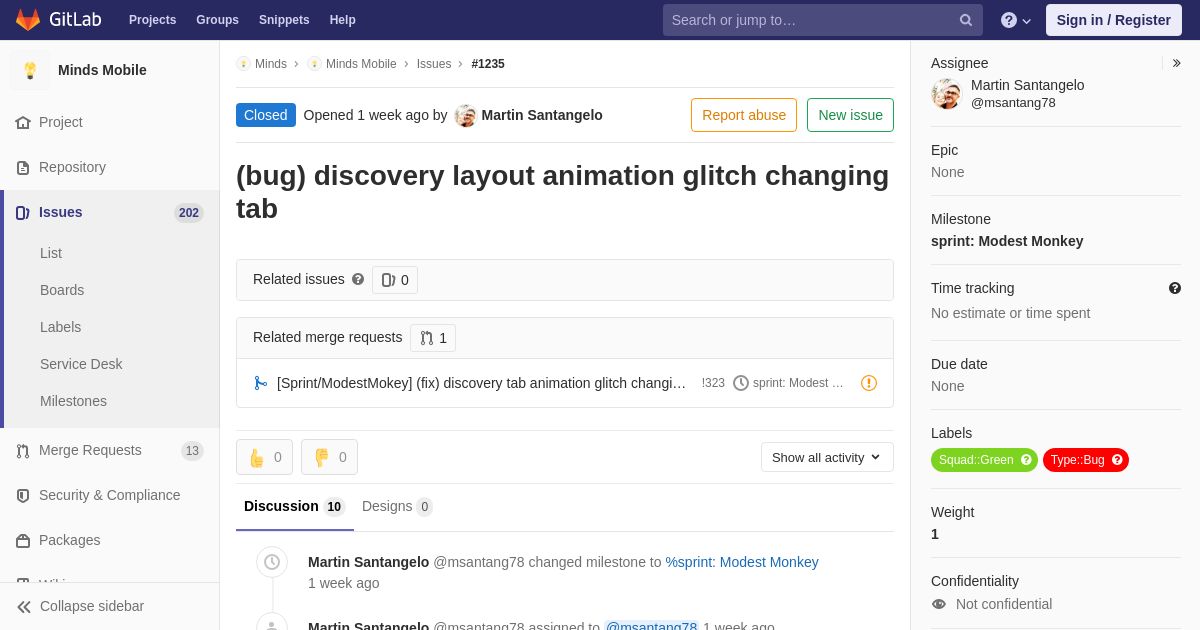Viewport: 1200px width, 630px height.
Task: Click the 202 issues count badge
Action: (189, 213)
